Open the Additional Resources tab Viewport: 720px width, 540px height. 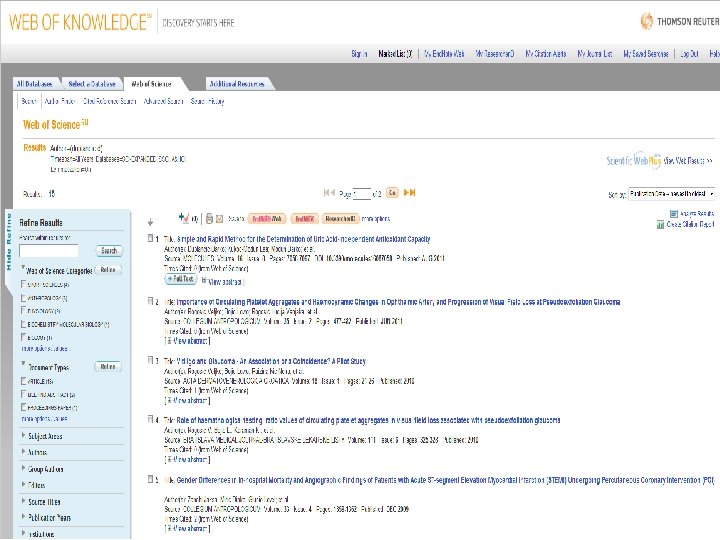pyautogui.click(x=237, y=84)
